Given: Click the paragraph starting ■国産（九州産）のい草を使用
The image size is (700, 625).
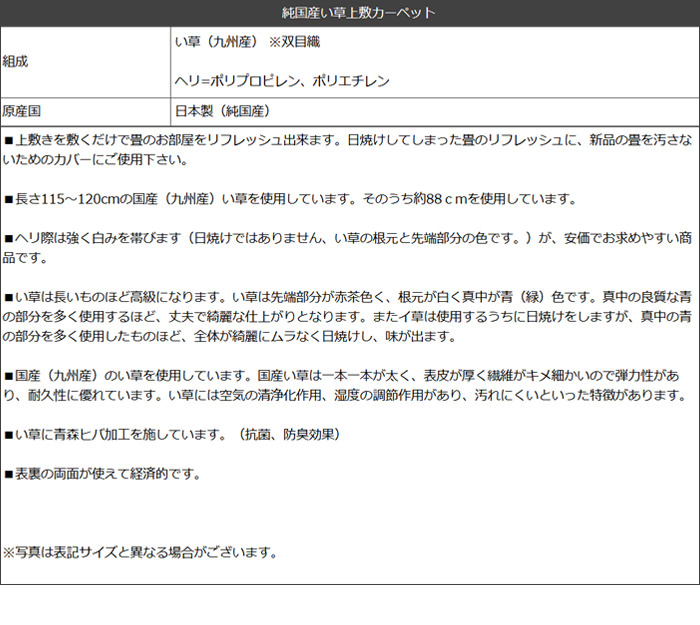Looking at the screenshot, I should (x=345, y=385).
